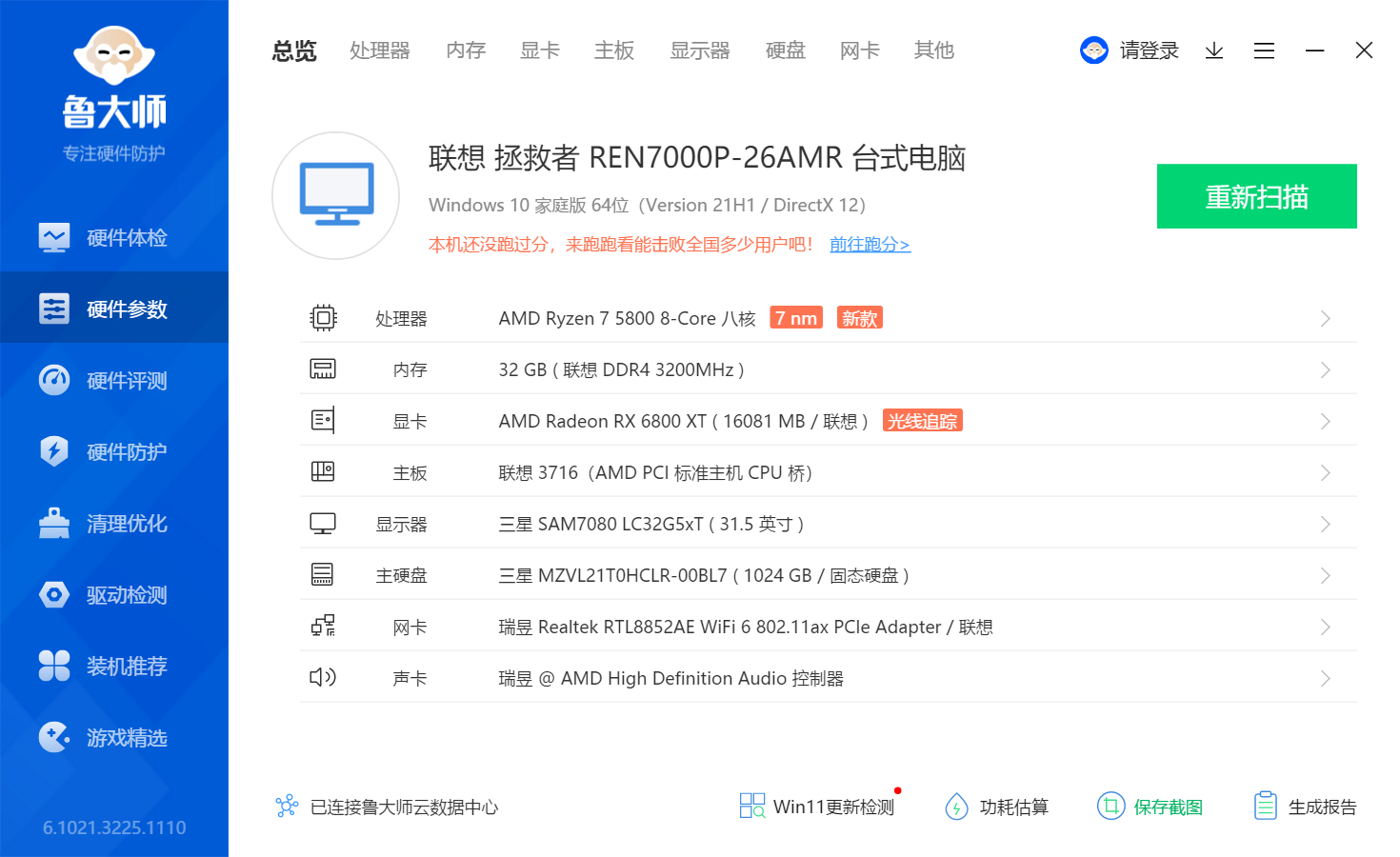Click the 已连接鲁大师云数据中心 status text
The width and height of the screenshot is (1400, 857).
tap(404, 807)
